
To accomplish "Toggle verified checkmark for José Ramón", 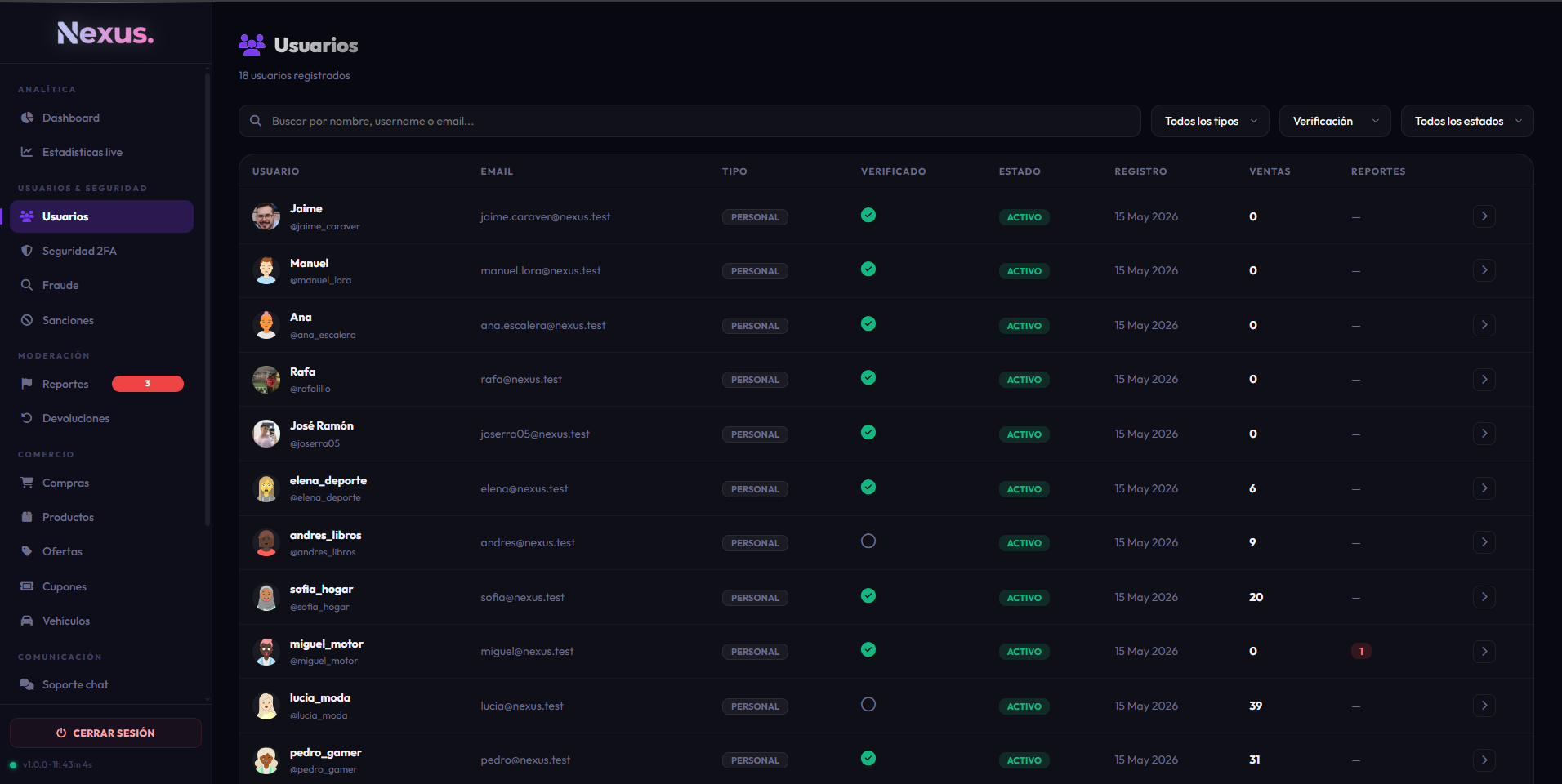I will pyautogui.click(x=868, y=432).
